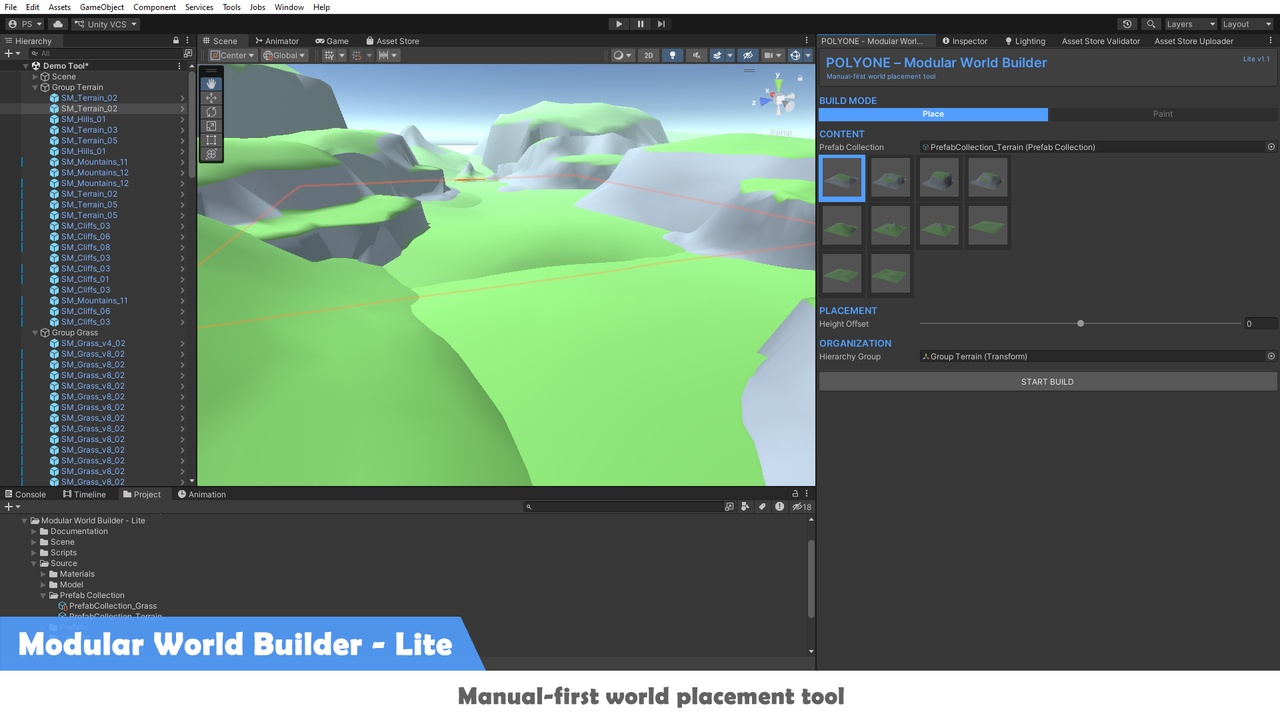The height and width of the screenshot is (720, 1280).
Task: Select the Transform tool
Action: (211, 154)
